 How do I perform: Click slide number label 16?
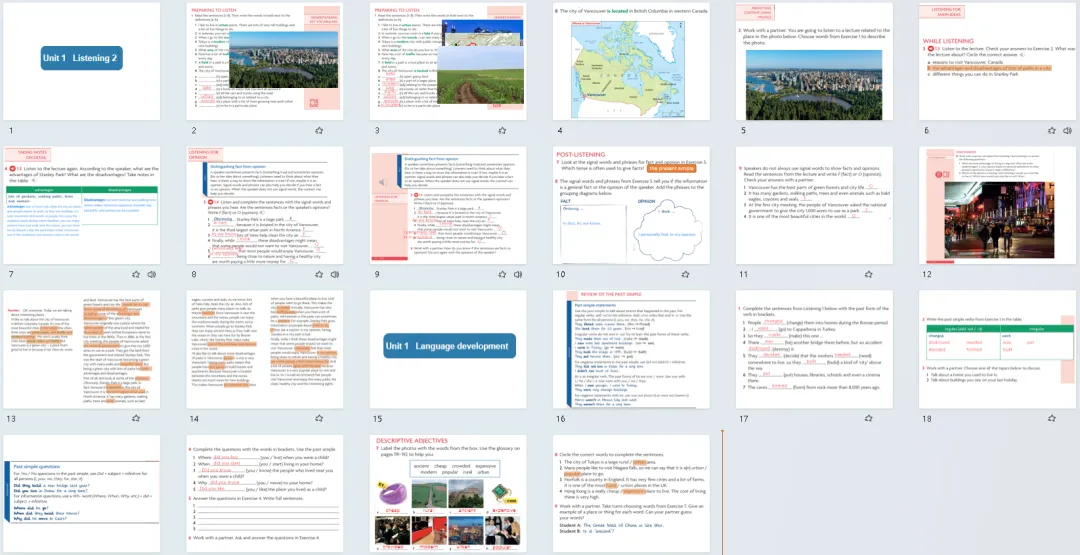[x=561, y=418]
